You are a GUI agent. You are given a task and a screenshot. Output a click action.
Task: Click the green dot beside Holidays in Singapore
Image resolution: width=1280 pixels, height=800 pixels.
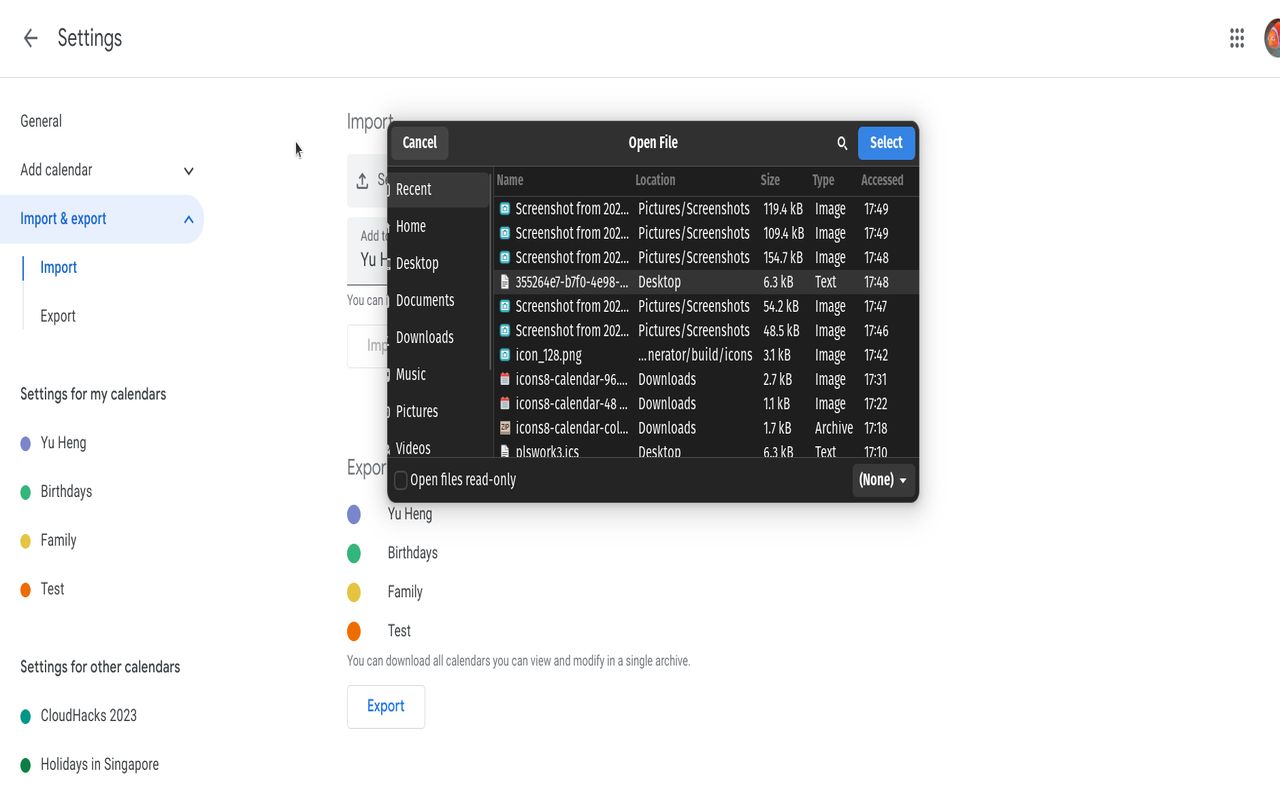click(x=26, y=765)
